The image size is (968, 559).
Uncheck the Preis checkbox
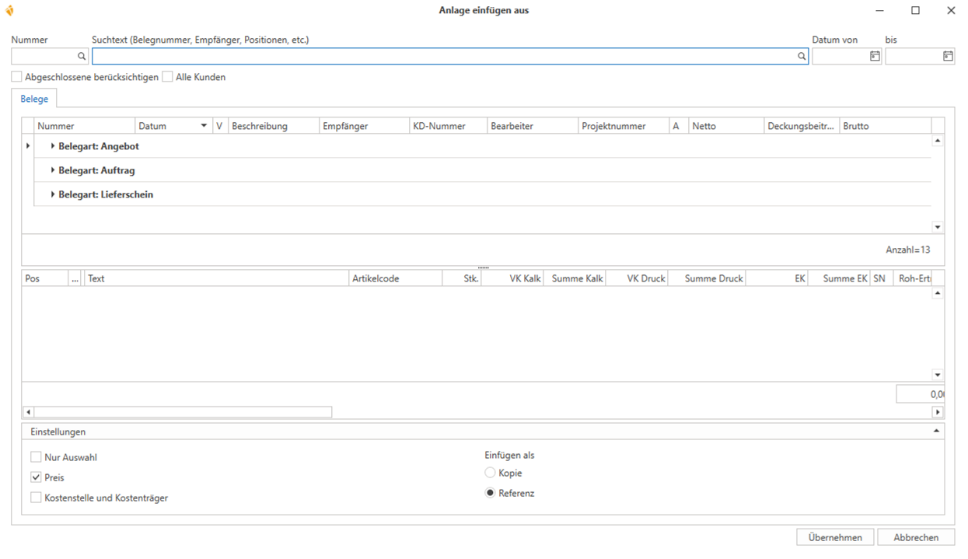pyautogui.click(x=36, y=478)
